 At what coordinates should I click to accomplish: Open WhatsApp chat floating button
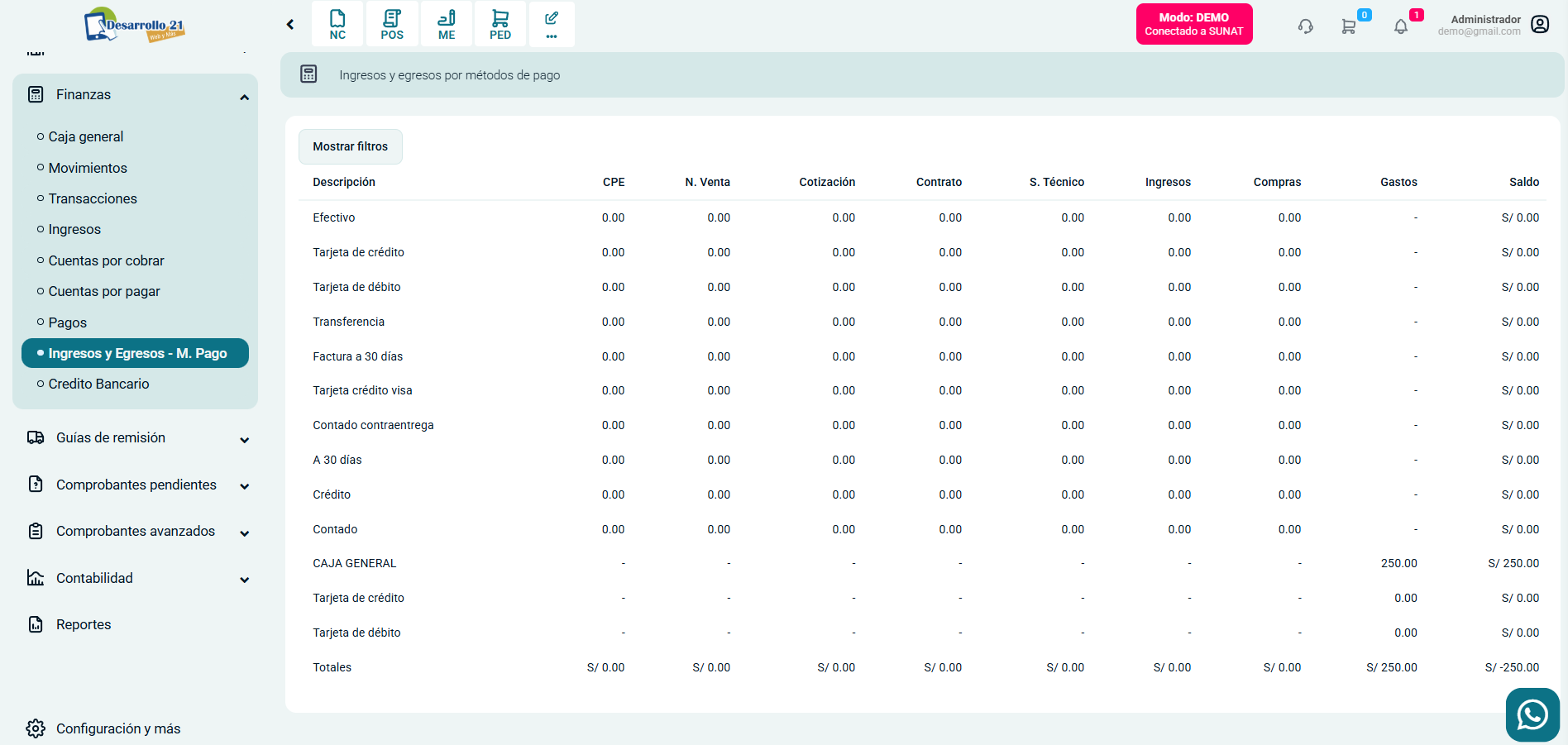click(x=1532, y=714)
